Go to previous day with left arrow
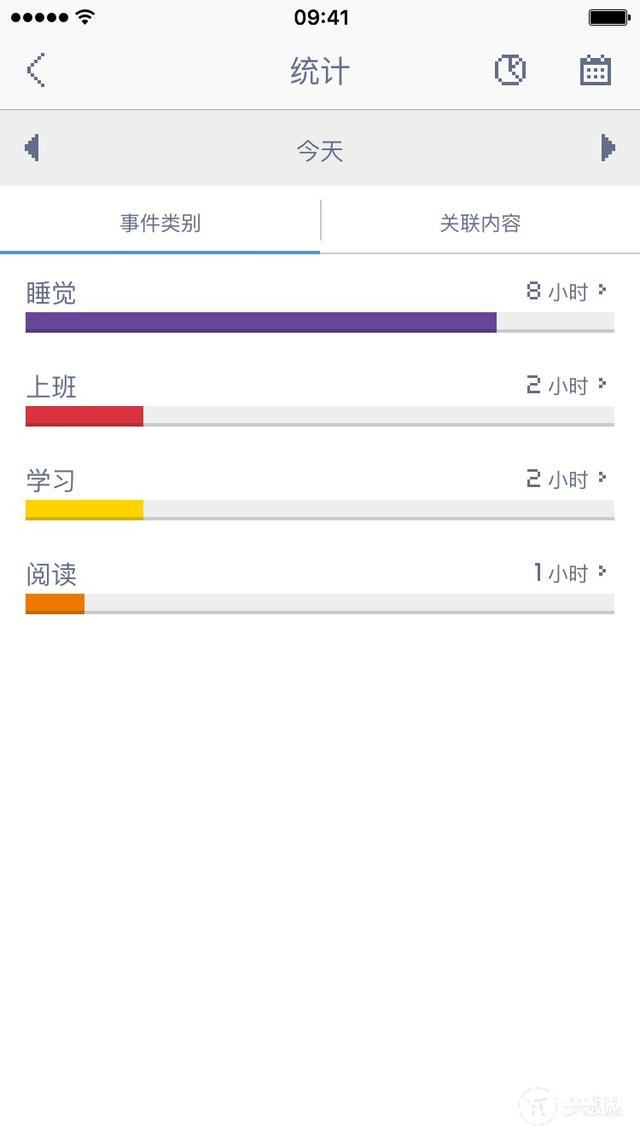The height and width of the screenshot is (1138, 640). [32, 148]
